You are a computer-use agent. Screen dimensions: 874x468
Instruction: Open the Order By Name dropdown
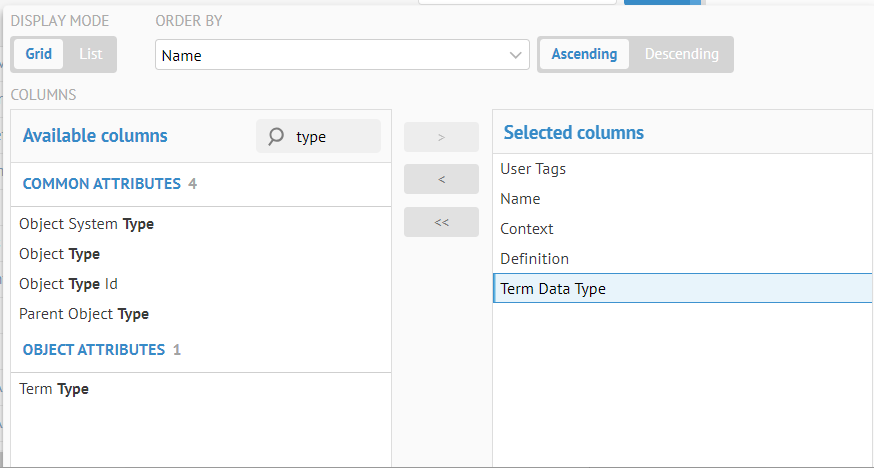coord(342,55)
